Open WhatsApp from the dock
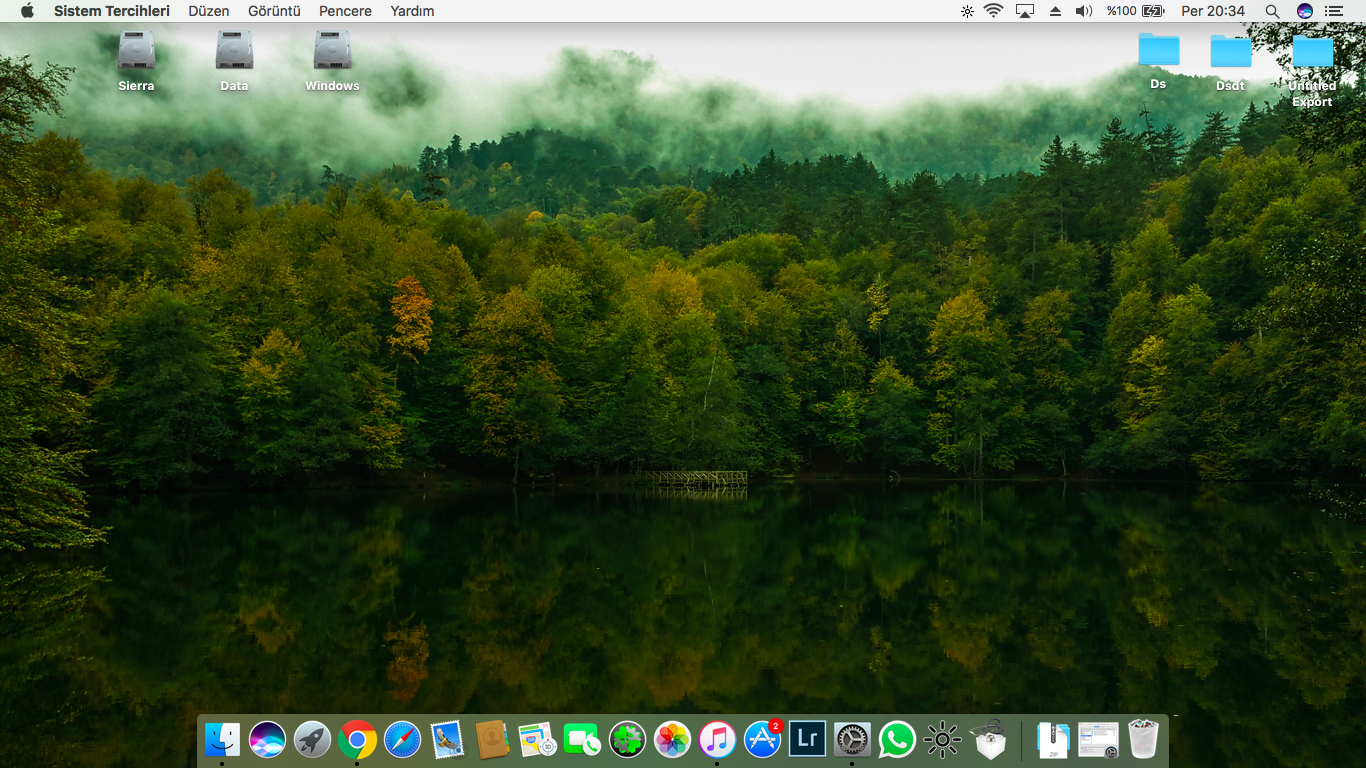This screenshot has width=1366, height=768. (x=897, y=740)
